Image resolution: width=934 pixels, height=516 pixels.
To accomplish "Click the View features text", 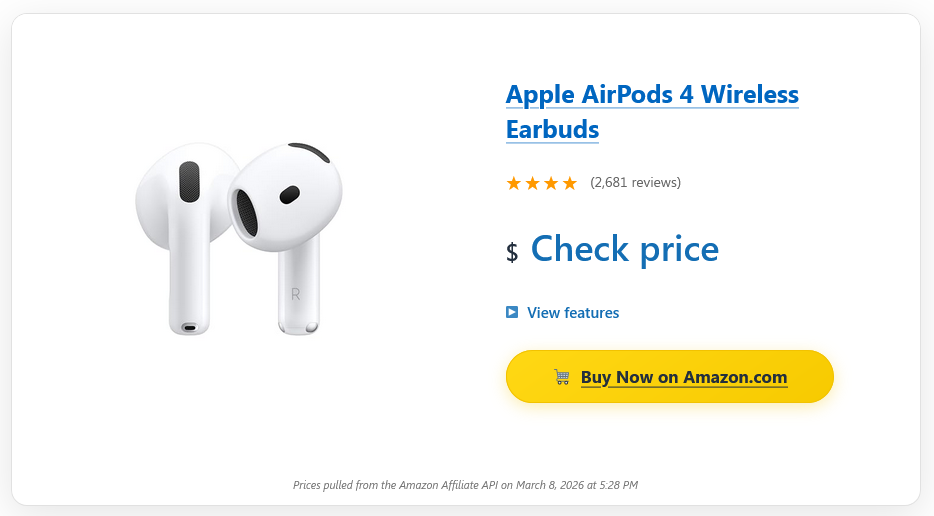I will coord(573,313).
